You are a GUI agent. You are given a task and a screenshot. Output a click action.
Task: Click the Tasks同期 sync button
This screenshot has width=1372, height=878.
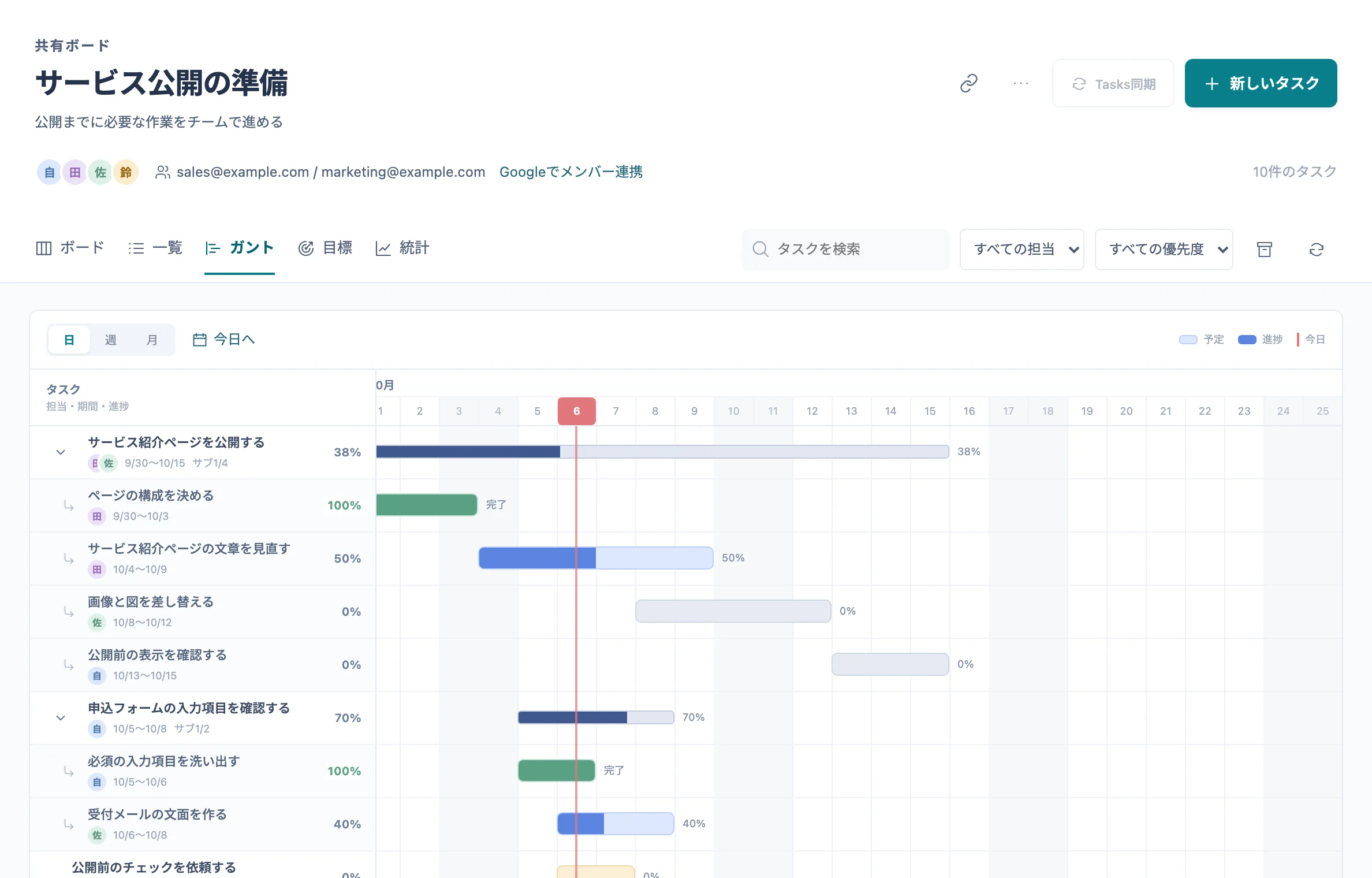[x=1113, y=83]
